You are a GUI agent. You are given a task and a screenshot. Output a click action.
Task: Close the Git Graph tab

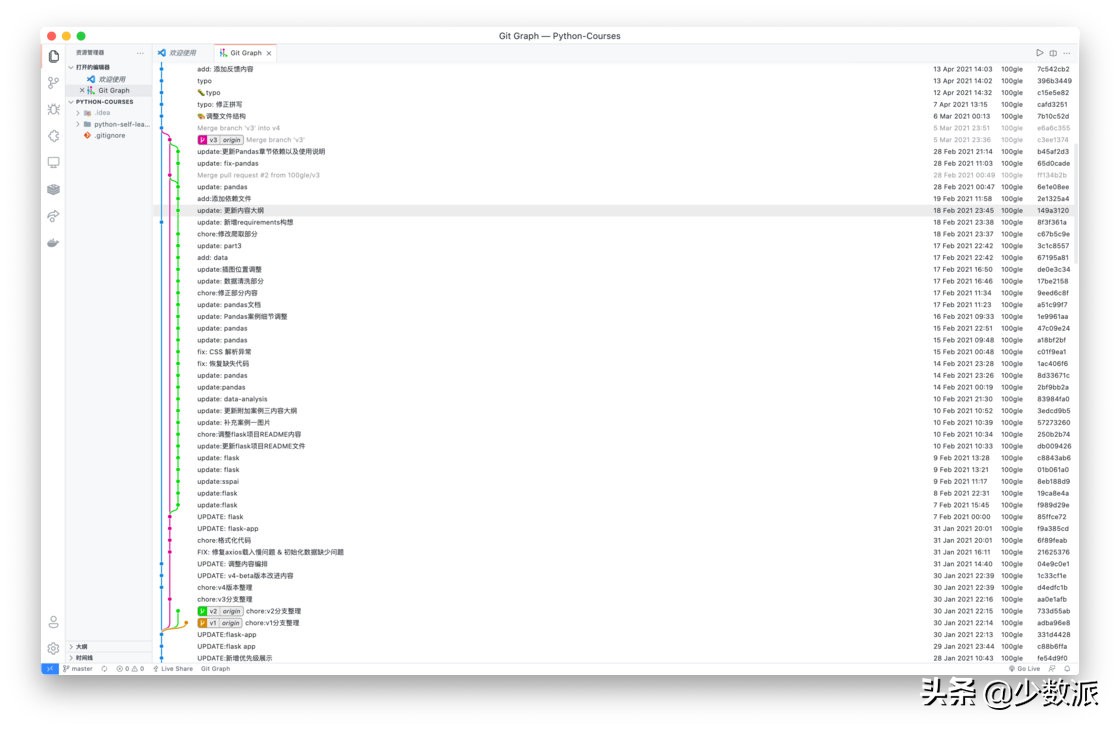pos(269,53)
